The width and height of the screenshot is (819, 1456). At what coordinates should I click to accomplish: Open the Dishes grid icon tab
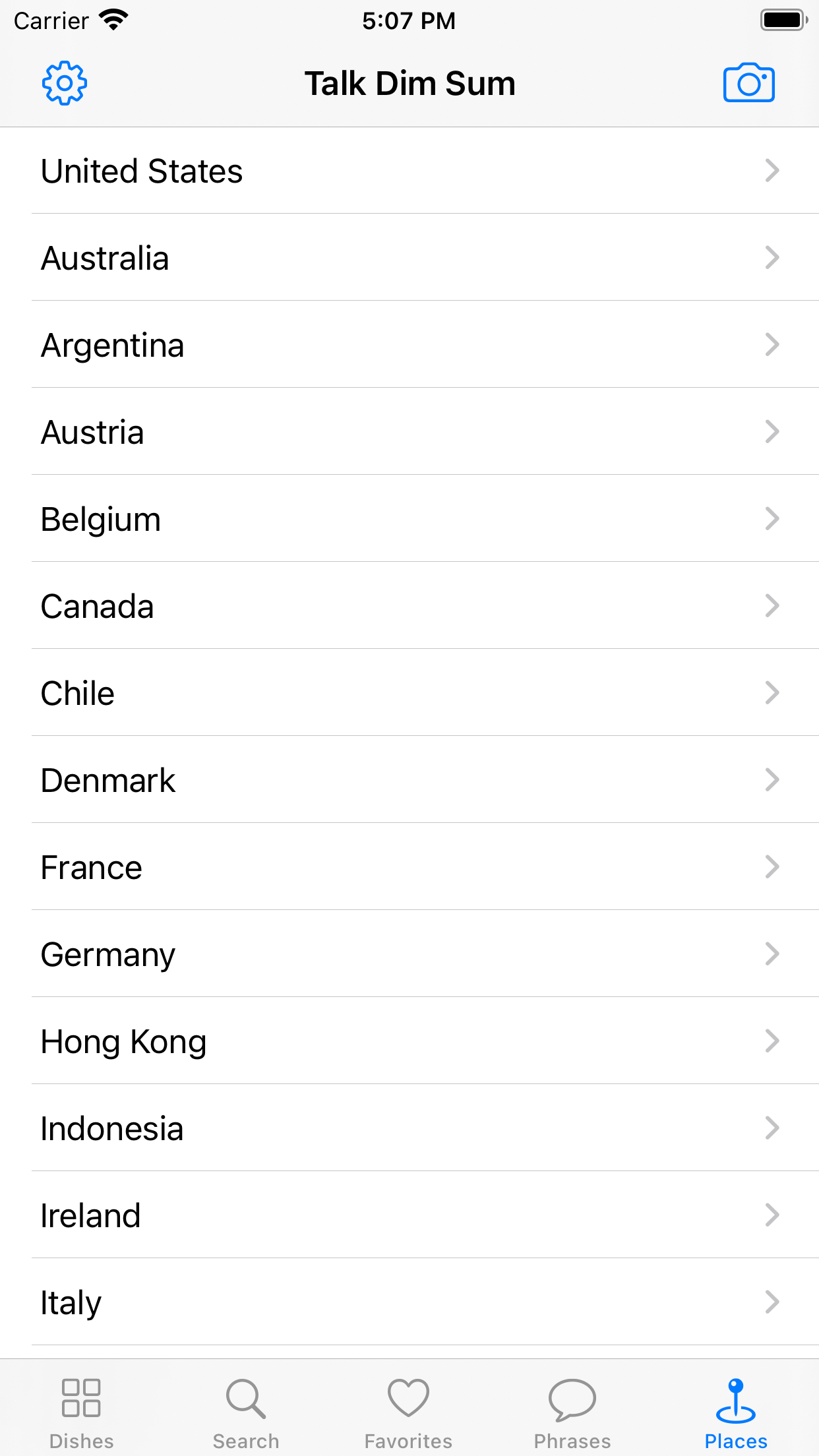[x=81, y=1398]
